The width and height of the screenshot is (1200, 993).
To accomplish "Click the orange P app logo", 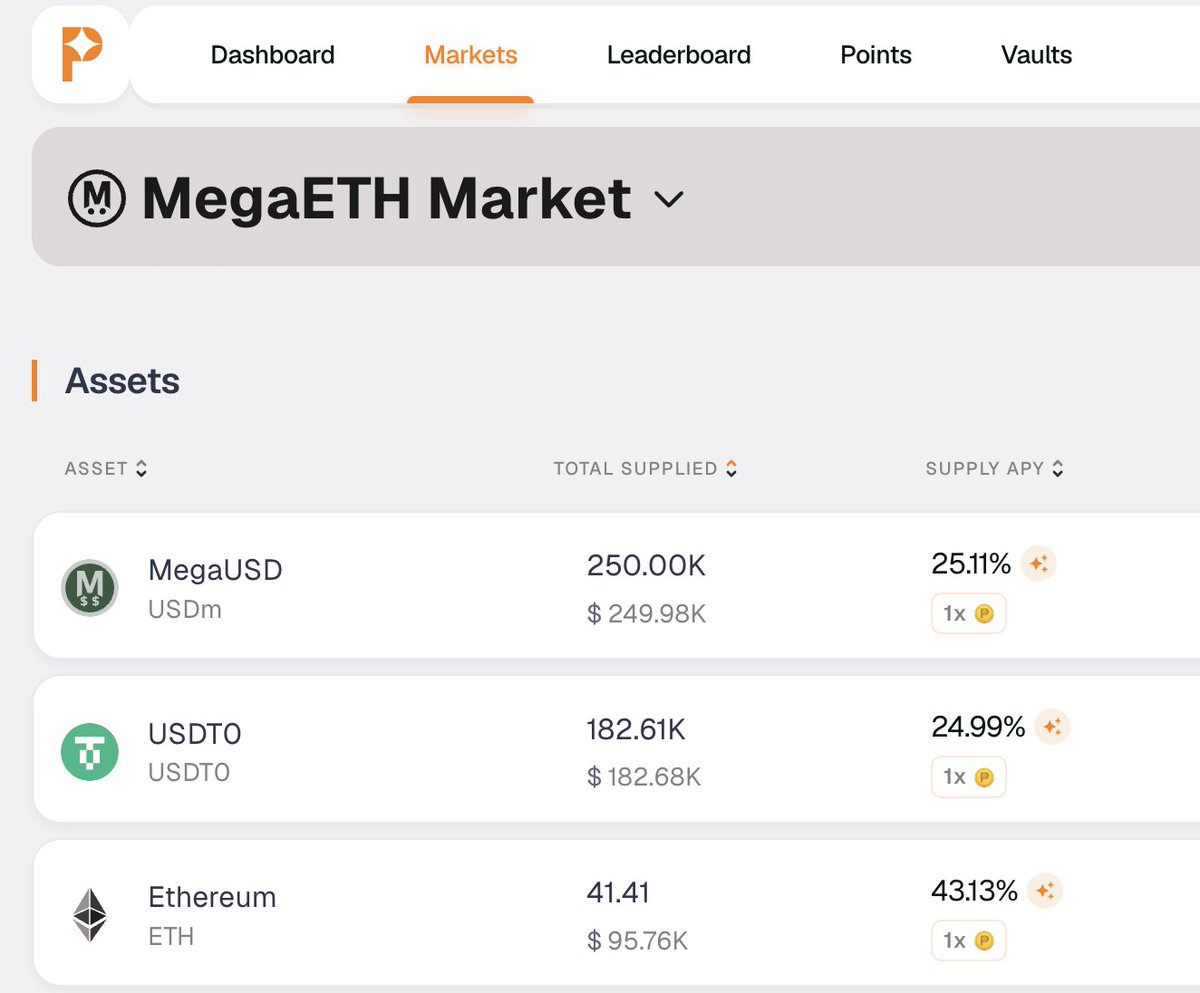I will pos(81,55).
